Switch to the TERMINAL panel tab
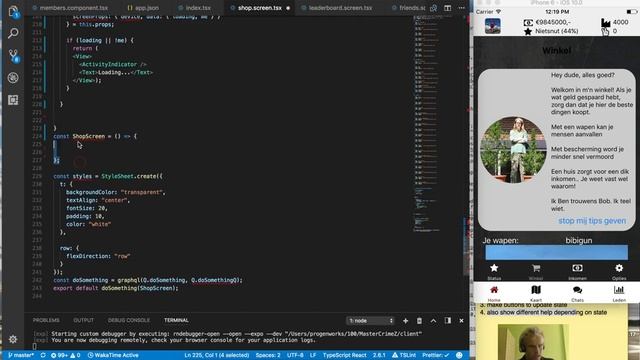 tap(176, 320)
